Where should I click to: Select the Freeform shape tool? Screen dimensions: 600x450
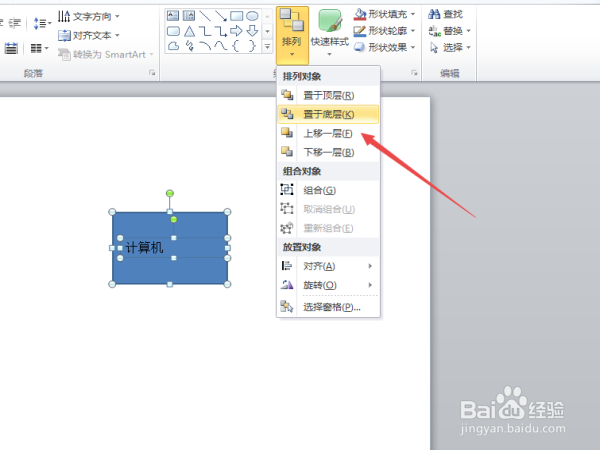[x=173, y=46]
